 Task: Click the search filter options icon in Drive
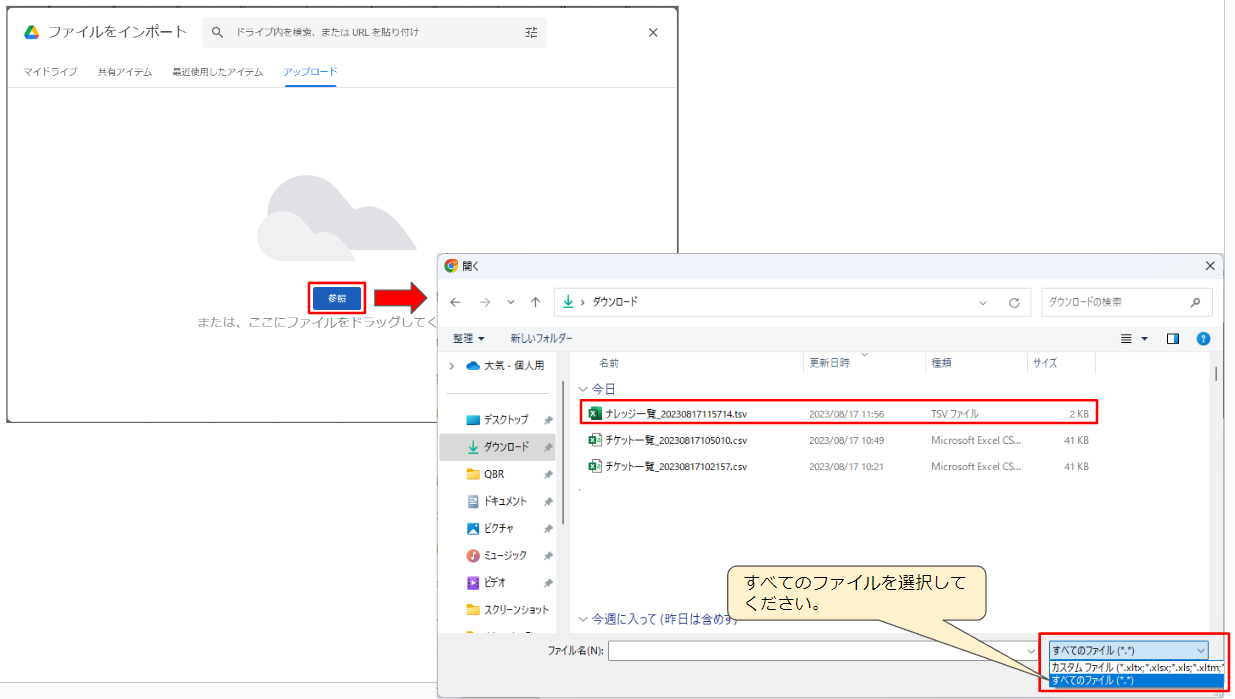click(531, 32)
